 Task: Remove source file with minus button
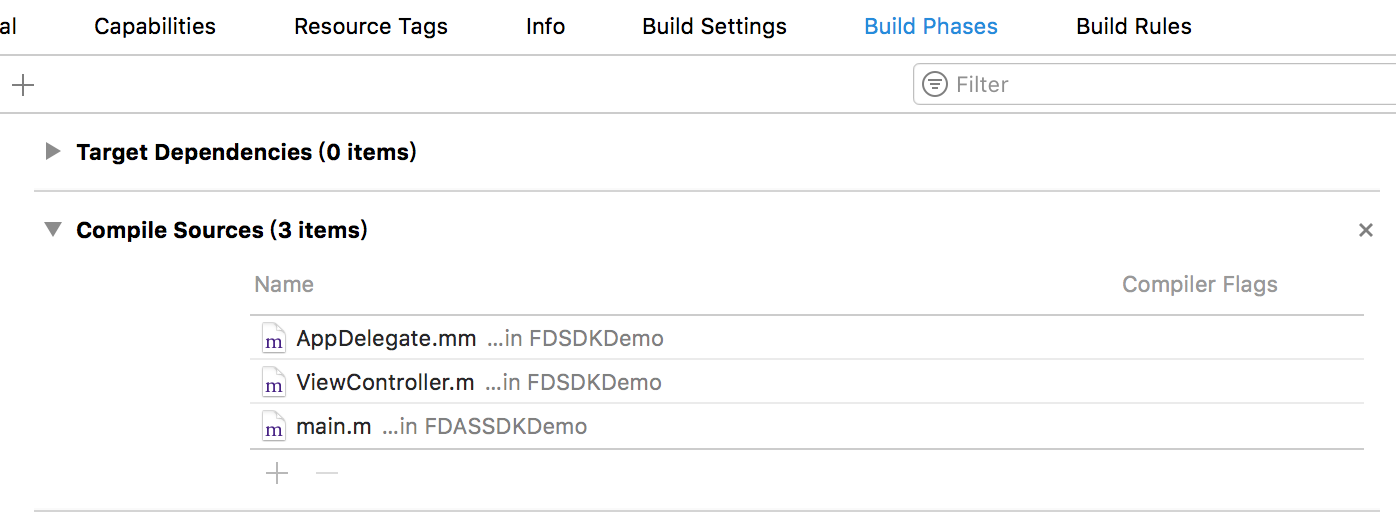(x=327, y=473)
